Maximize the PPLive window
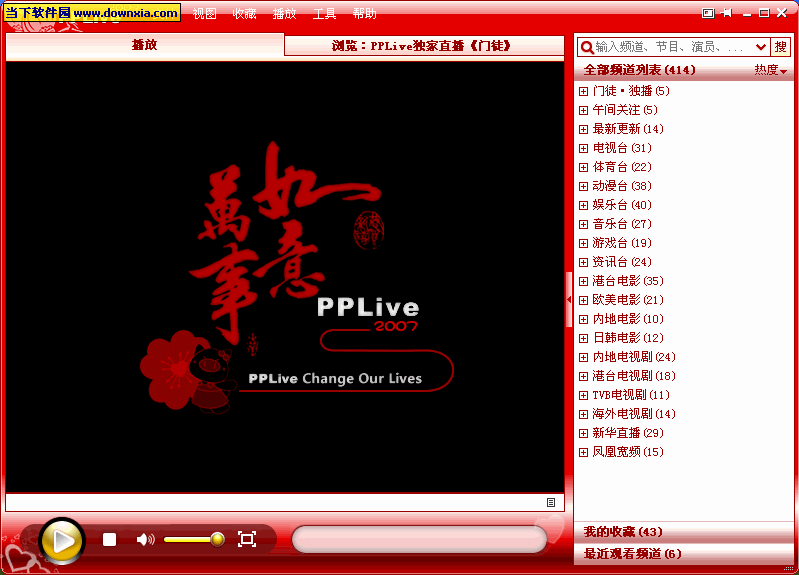 (x=764, y=13)
